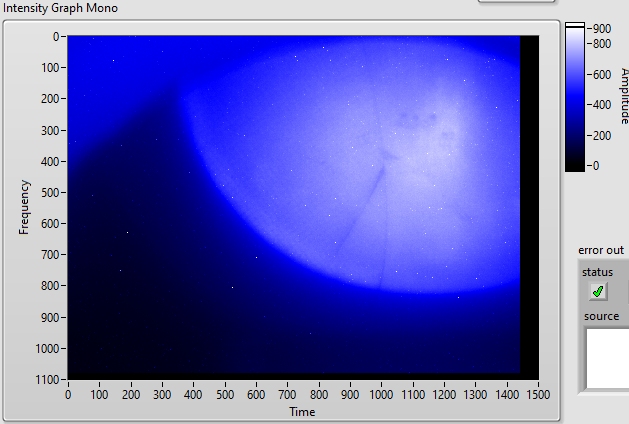Click the '0' marker on Amplitude scale
Image resolution: width=629 pixels, height=424 pixels.
click(596, 166)
